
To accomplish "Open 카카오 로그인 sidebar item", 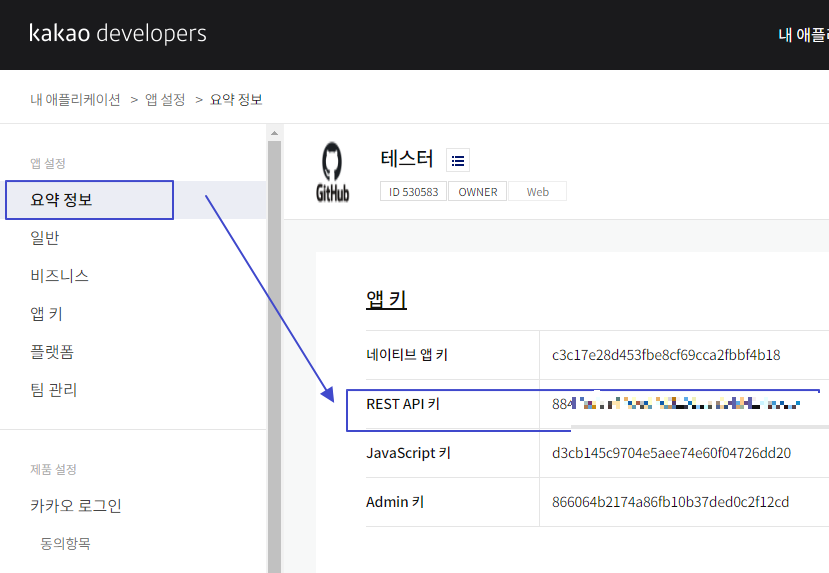I will (76, 506).
